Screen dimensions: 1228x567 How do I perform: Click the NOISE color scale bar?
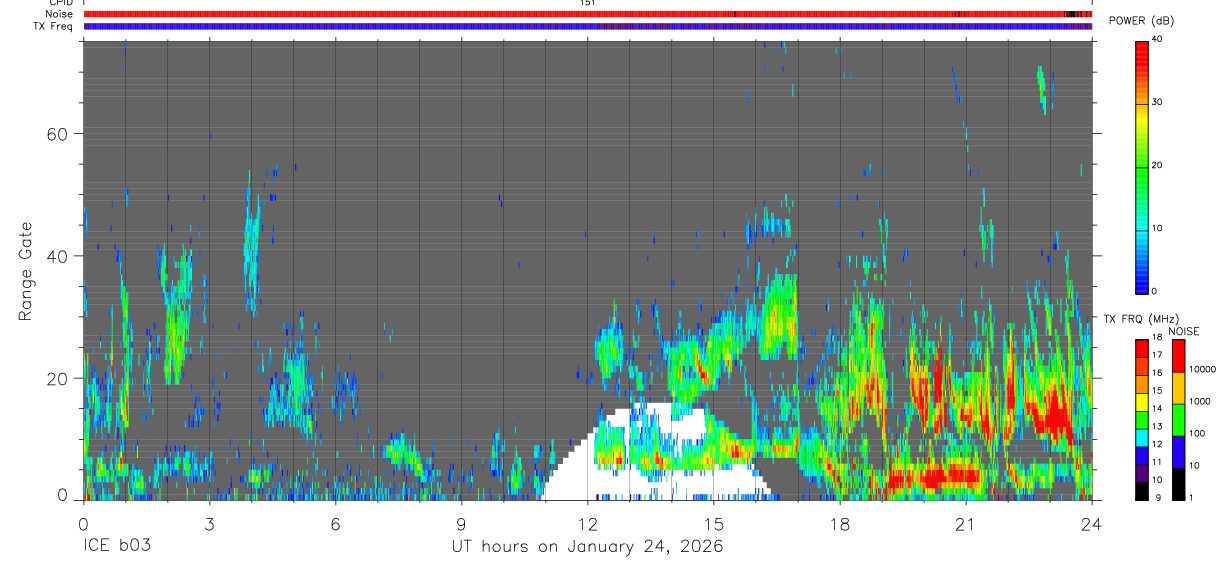[1178, 420]
